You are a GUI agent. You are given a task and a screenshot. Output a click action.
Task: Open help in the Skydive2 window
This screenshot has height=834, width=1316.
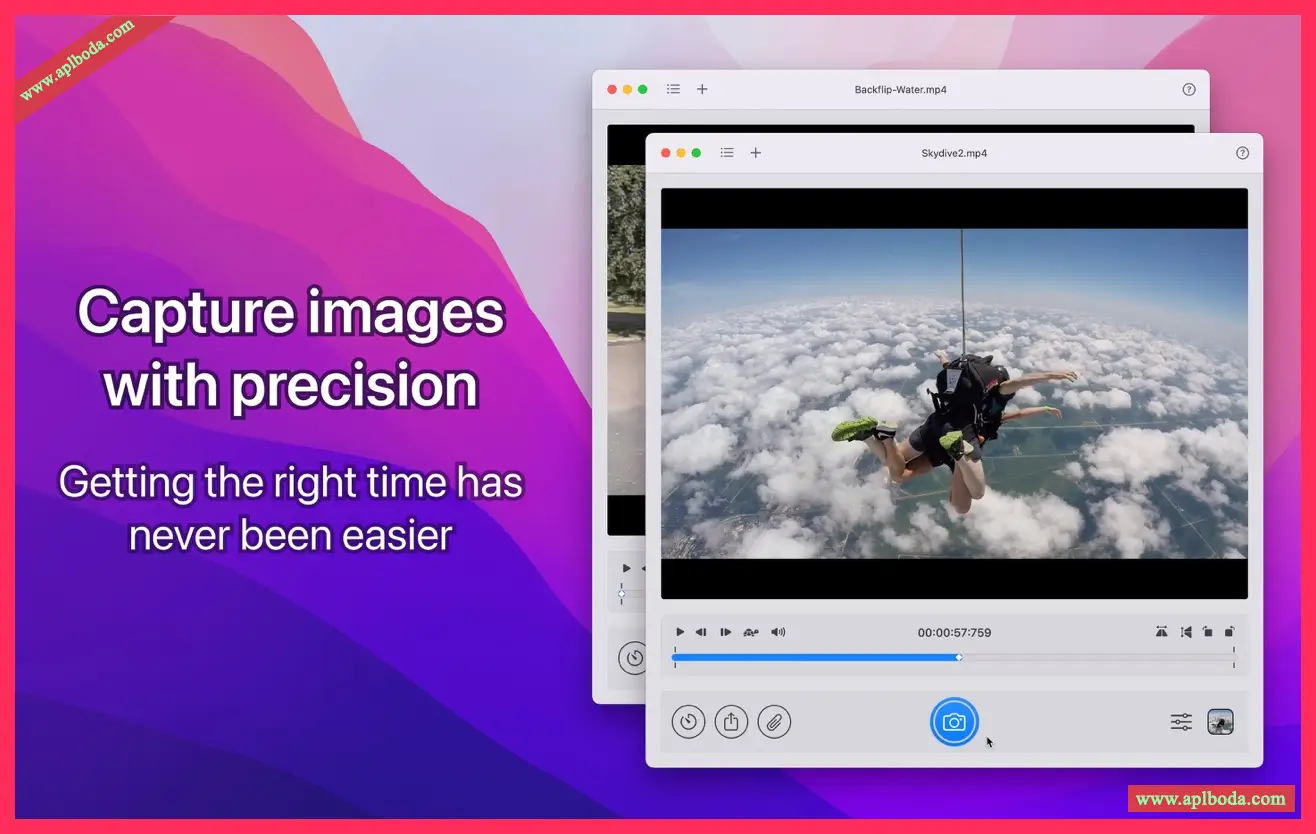1242,153
